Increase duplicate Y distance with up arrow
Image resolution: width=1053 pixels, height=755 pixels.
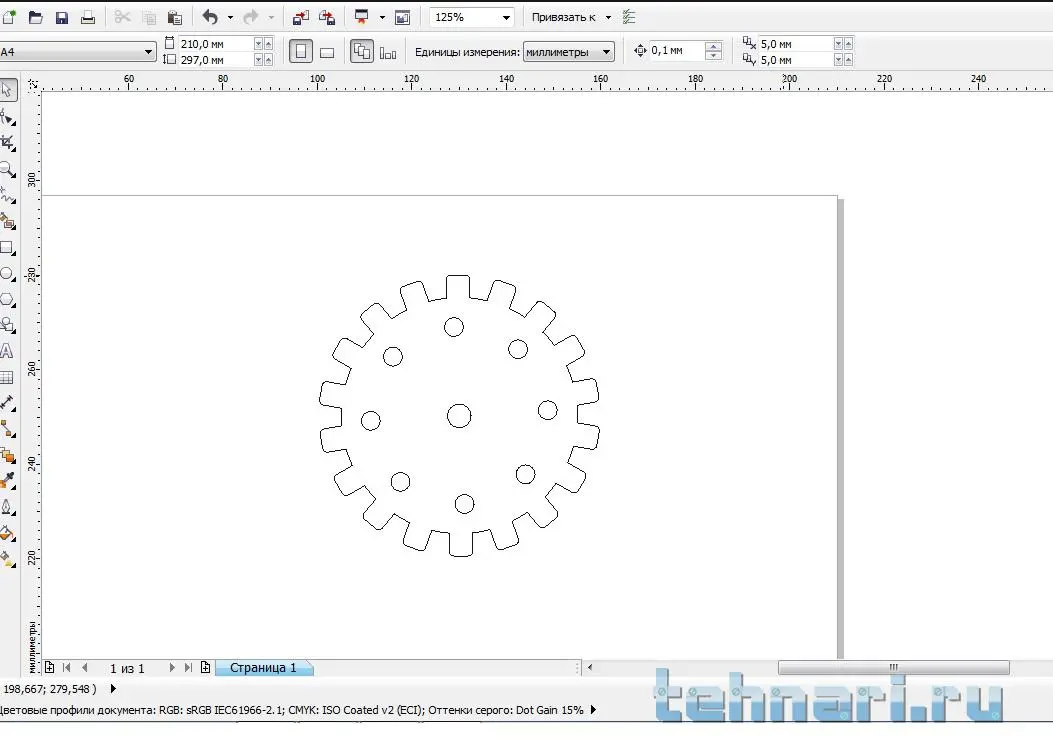[x=849, y=60]
